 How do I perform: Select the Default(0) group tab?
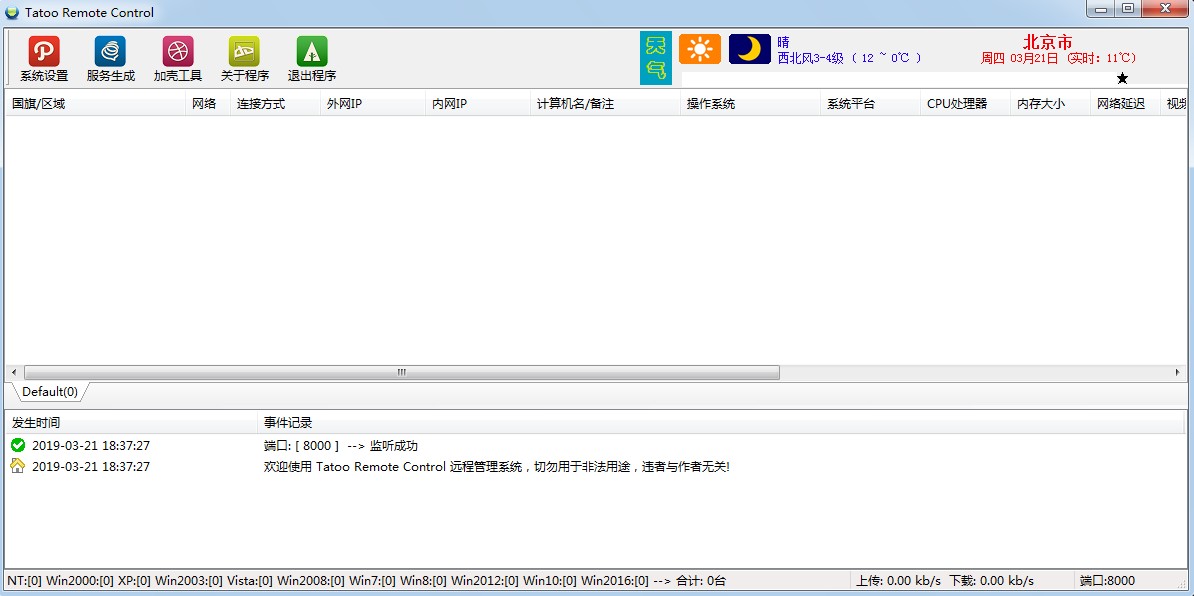click(49, 392)
